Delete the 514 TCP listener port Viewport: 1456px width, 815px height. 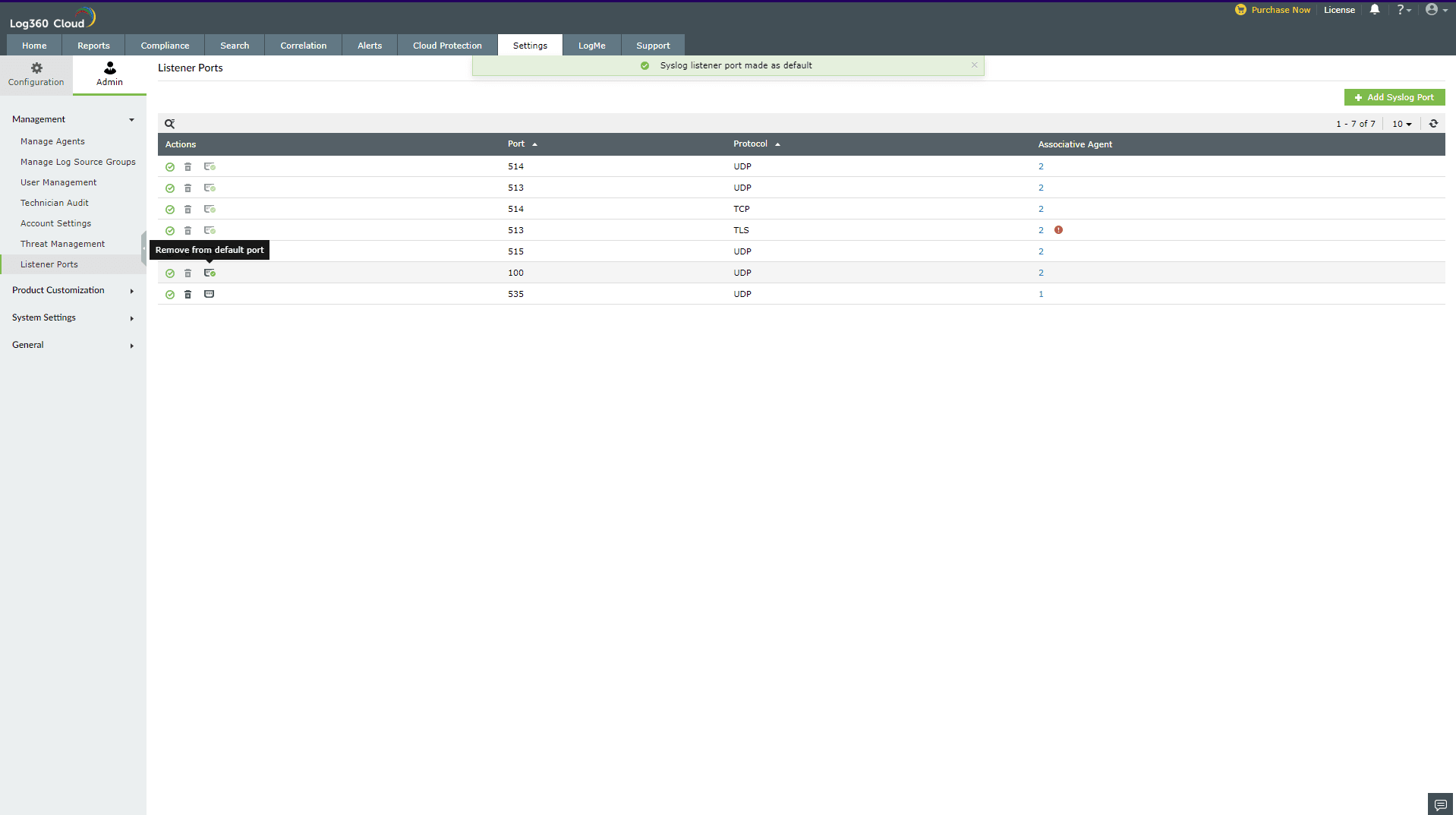[188, 210]
